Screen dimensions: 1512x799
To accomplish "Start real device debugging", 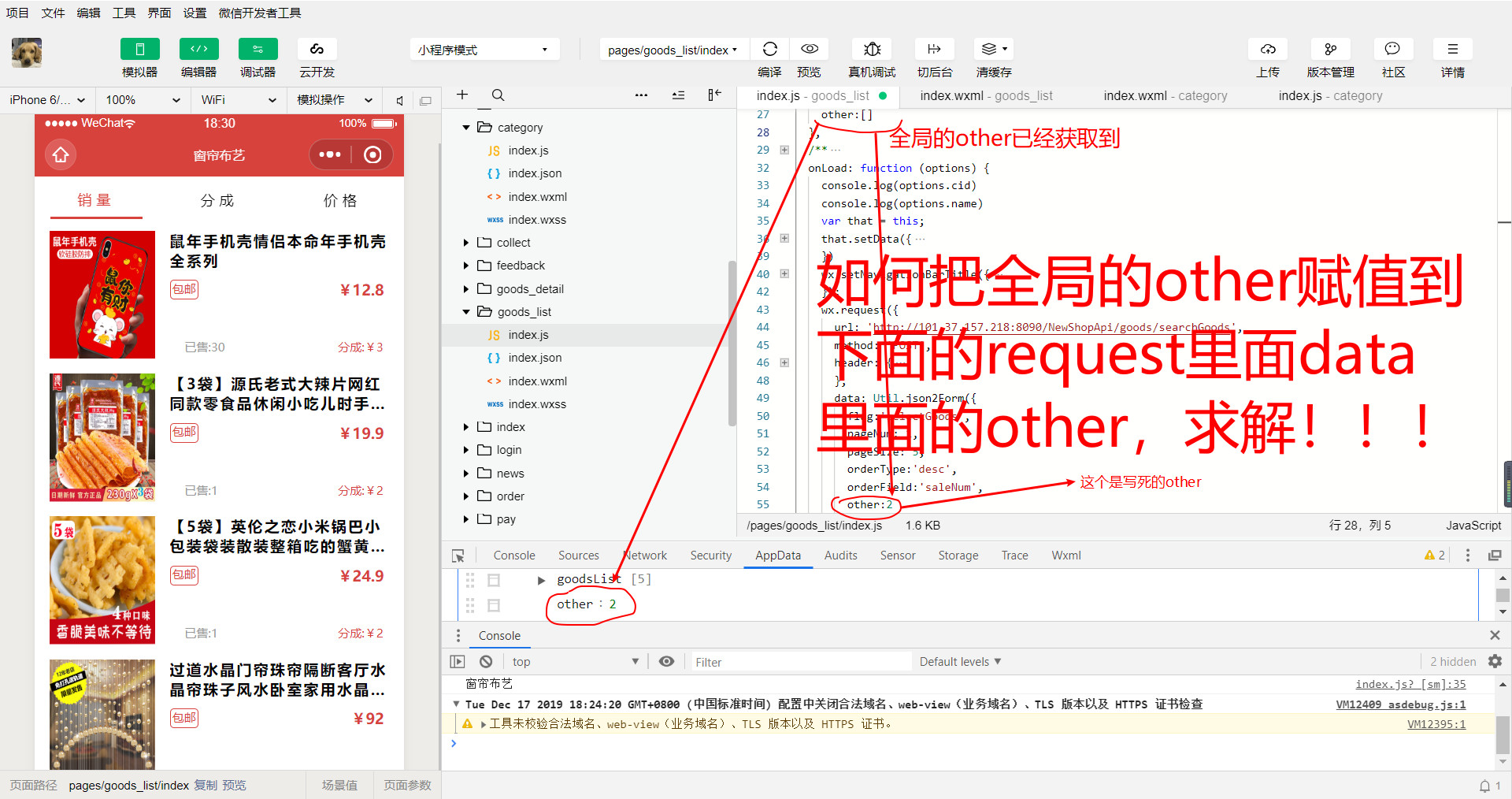I will coord(872,49).
